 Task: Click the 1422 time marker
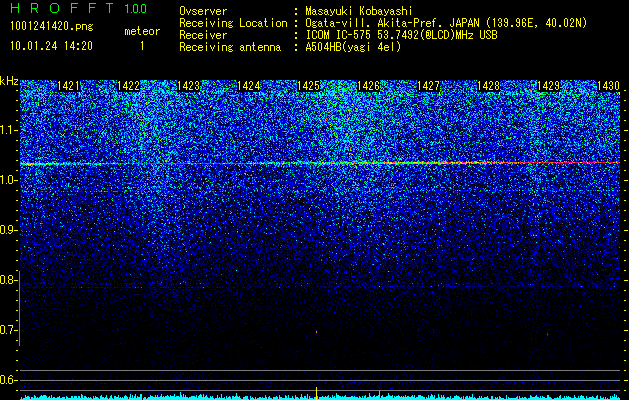(x=128, y=86)
